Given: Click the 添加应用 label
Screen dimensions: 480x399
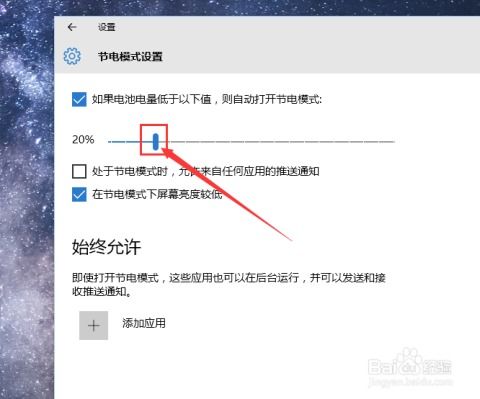Looking at the screenshot, I should [x=144, y=323].
